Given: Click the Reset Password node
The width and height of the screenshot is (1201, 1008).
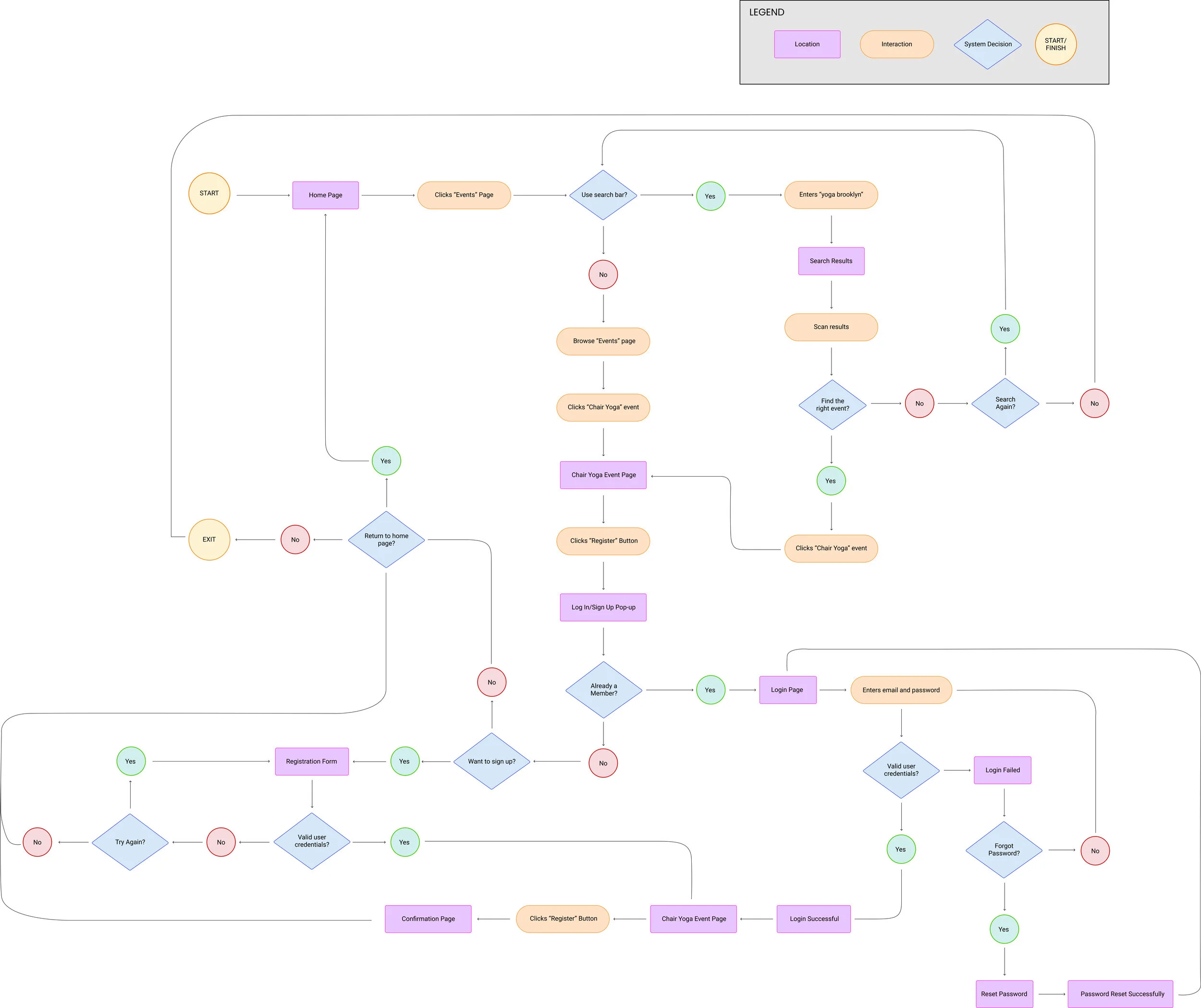Looking at the screenshot, I should coord(1004,994).
